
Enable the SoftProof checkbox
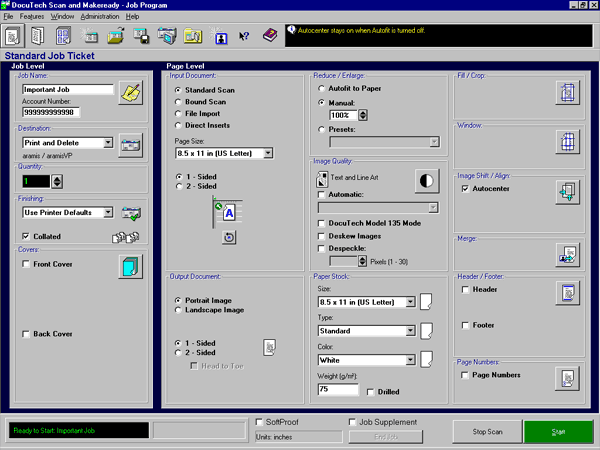(x=259, y=422)
